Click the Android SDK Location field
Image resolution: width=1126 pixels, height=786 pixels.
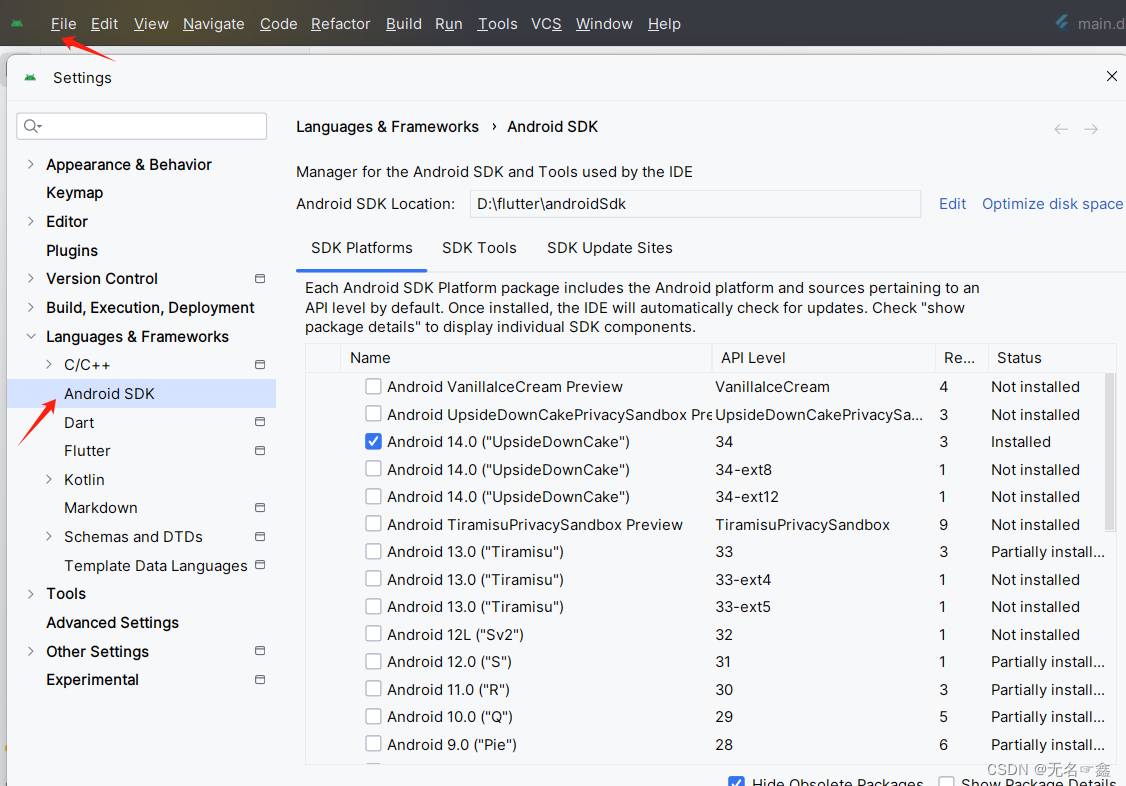[x=695, y=204]
